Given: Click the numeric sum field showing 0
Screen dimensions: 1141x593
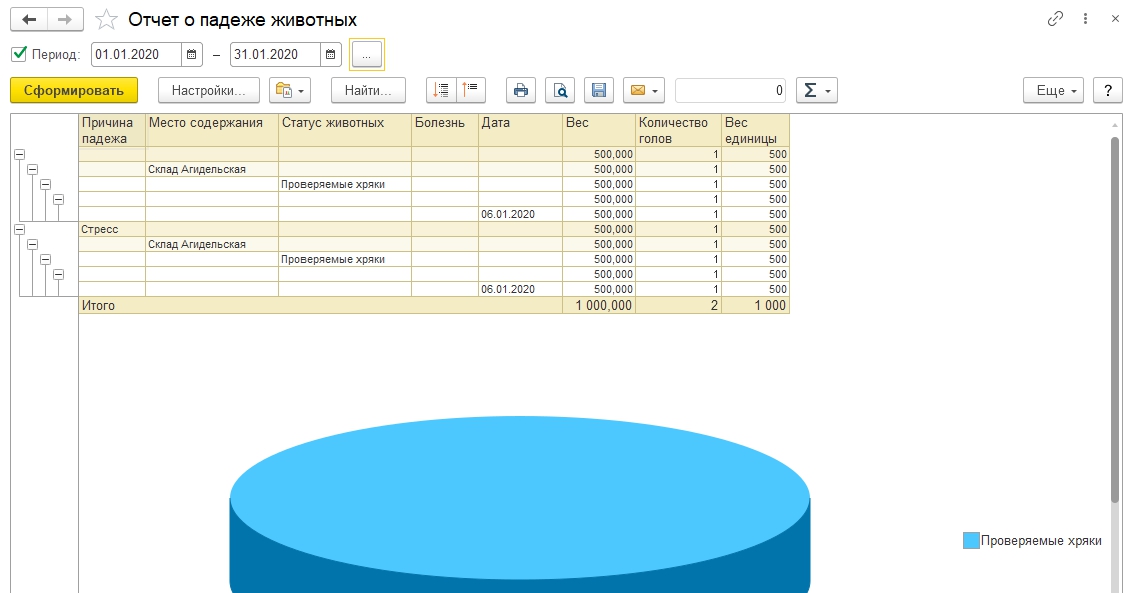Looking at the screenshot, I should click(731, 90).
